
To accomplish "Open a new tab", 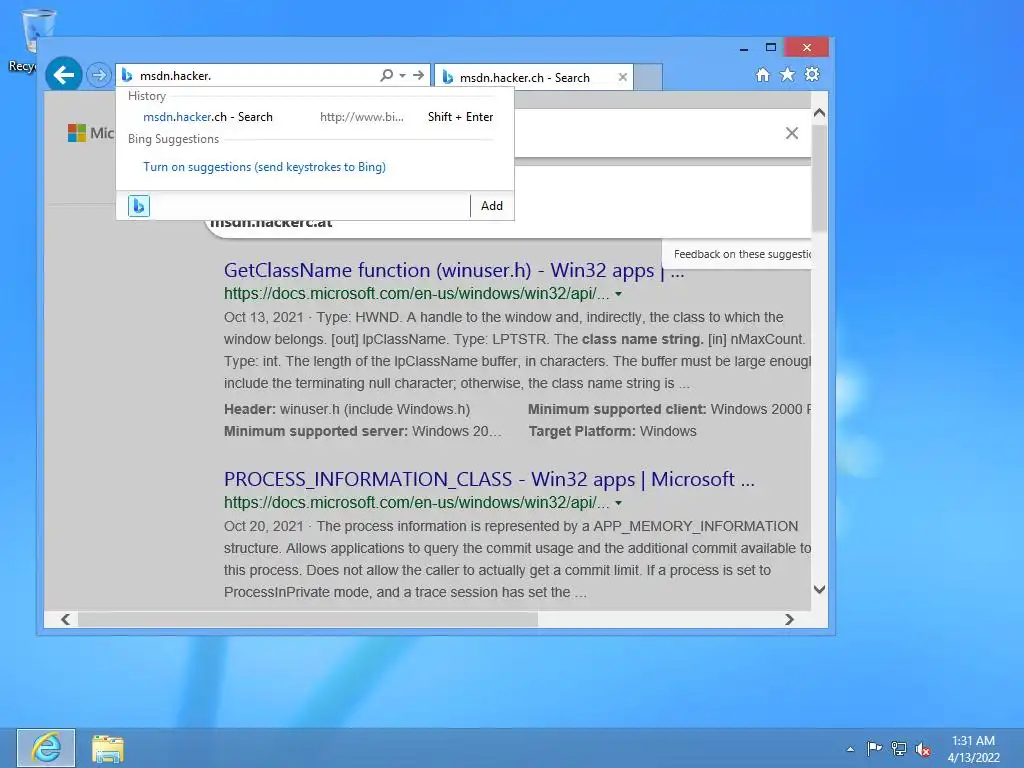I will click(648, 78).
